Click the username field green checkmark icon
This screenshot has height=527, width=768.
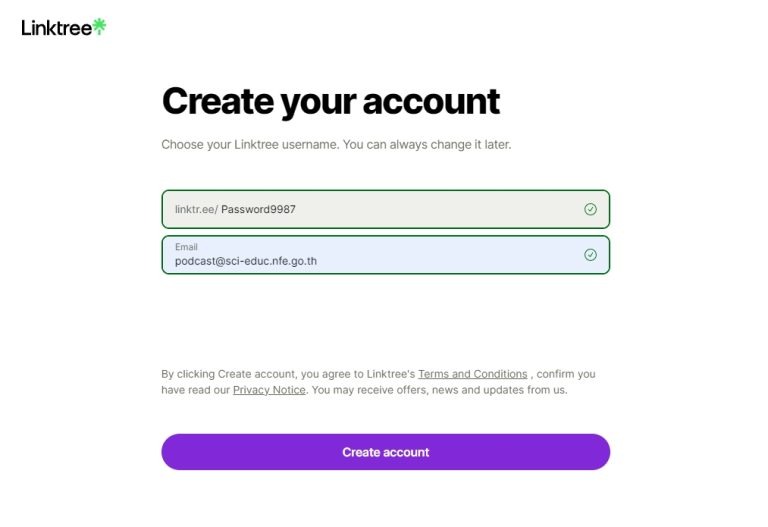(x=590, y=209)
